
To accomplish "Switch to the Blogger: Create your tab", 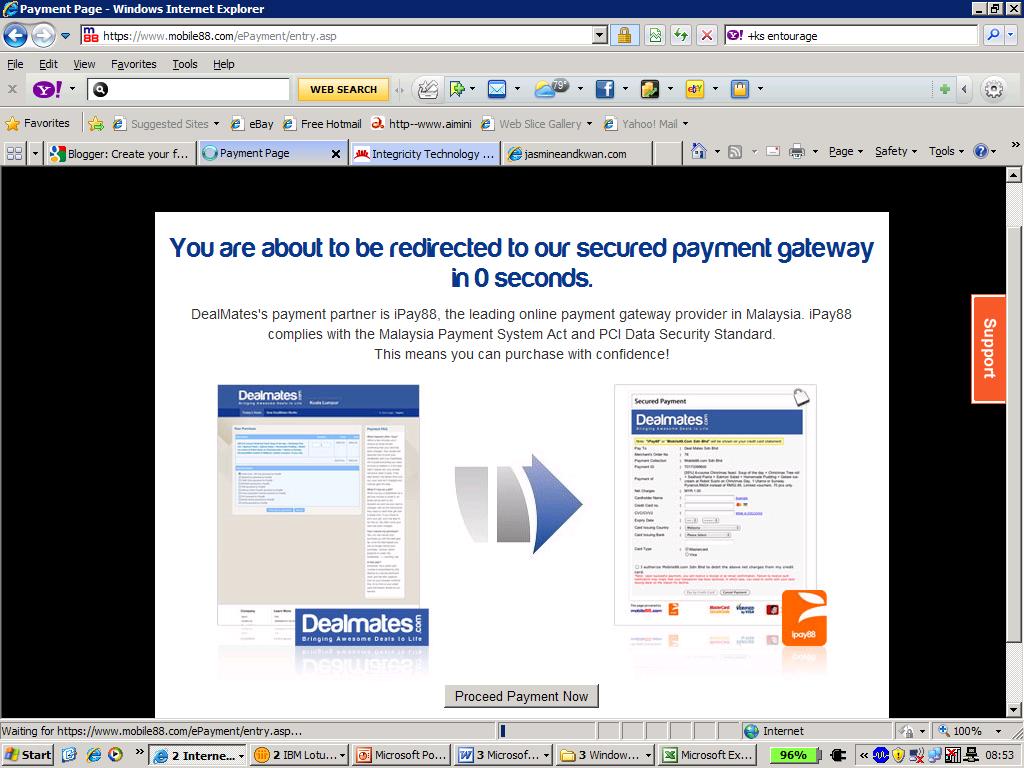I will tap(120, 154).
